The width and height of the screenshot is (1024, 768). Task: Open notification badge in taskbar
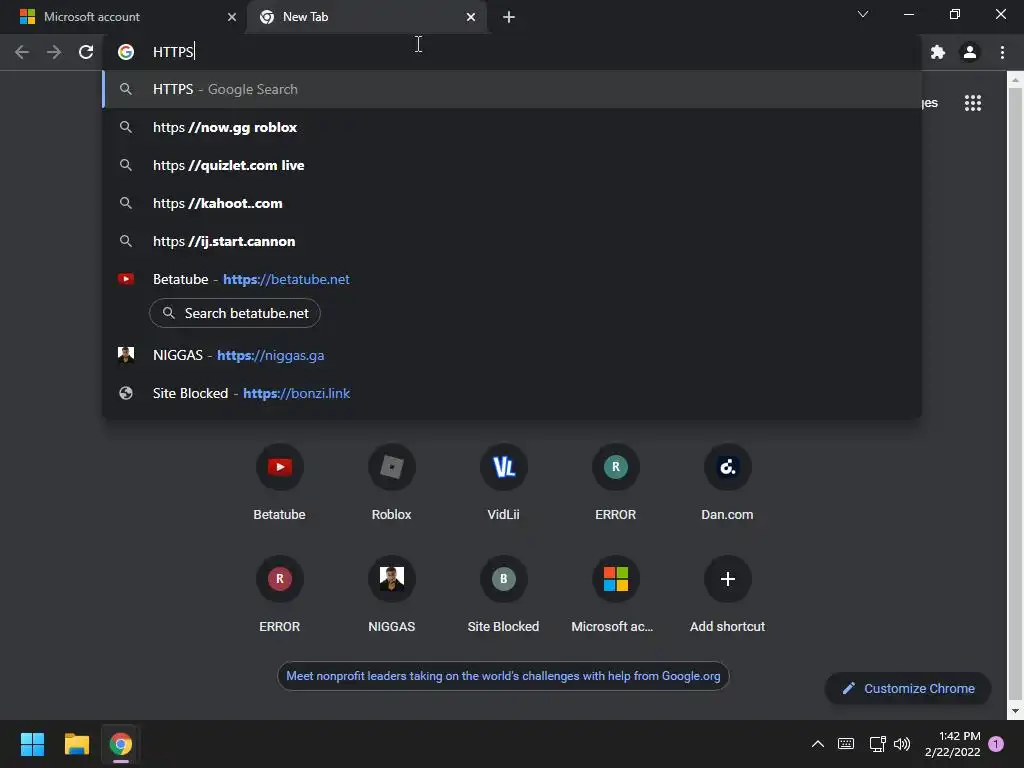(x=996, y=744)
